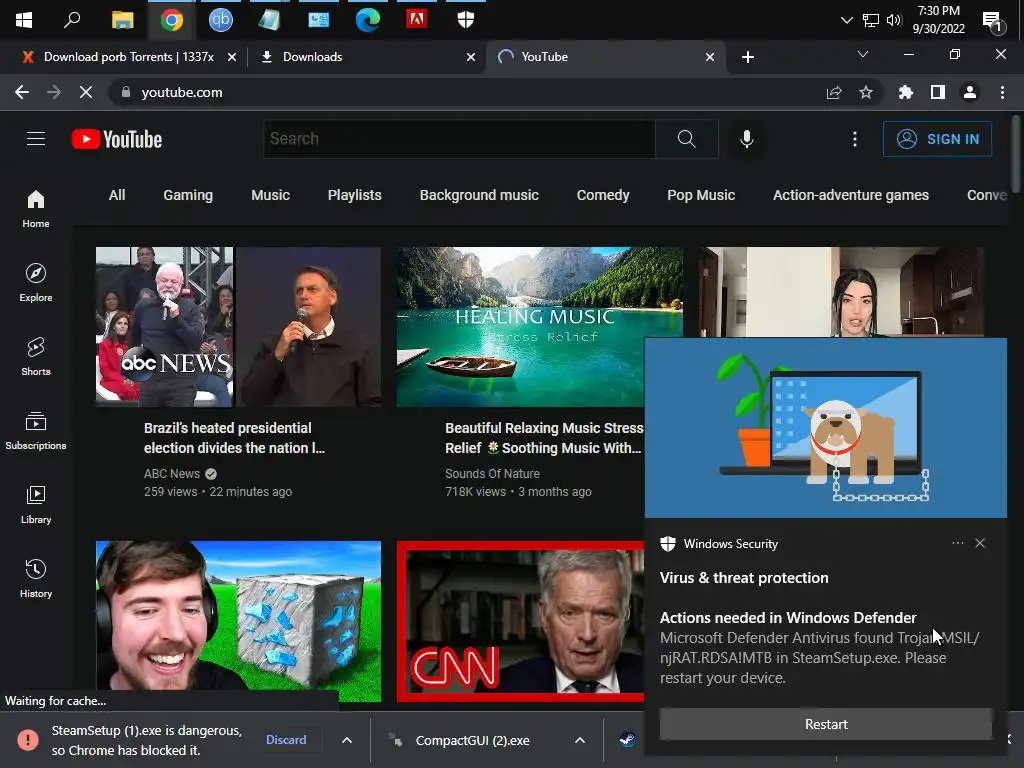Open Adobe Acrobat taskbar icon
The height and width of the screenshot is (768, 1024).
(x=417, y=19)
